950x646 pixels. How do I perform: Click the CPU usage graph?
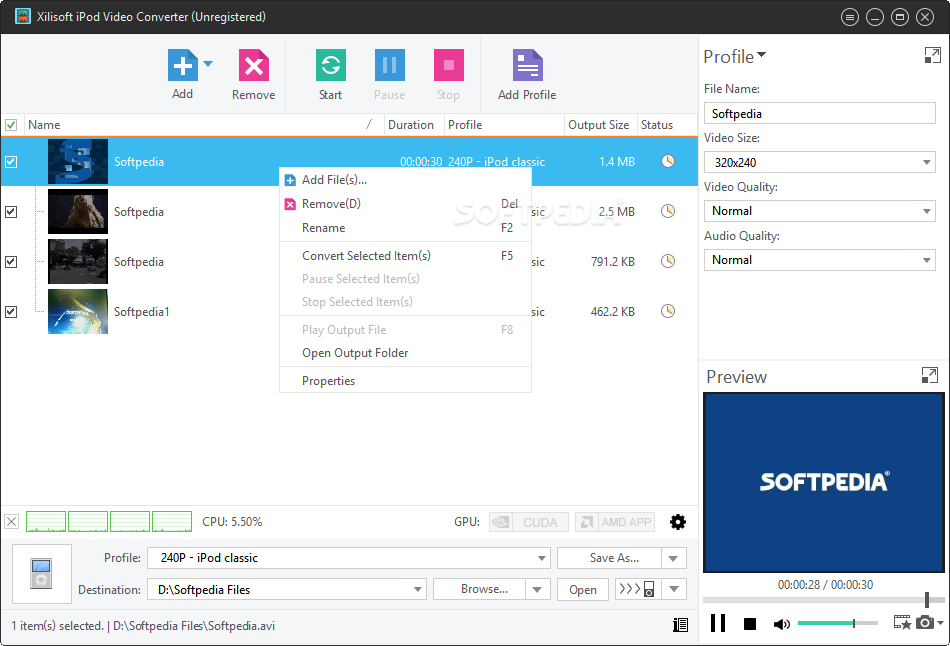coord(109,521)
